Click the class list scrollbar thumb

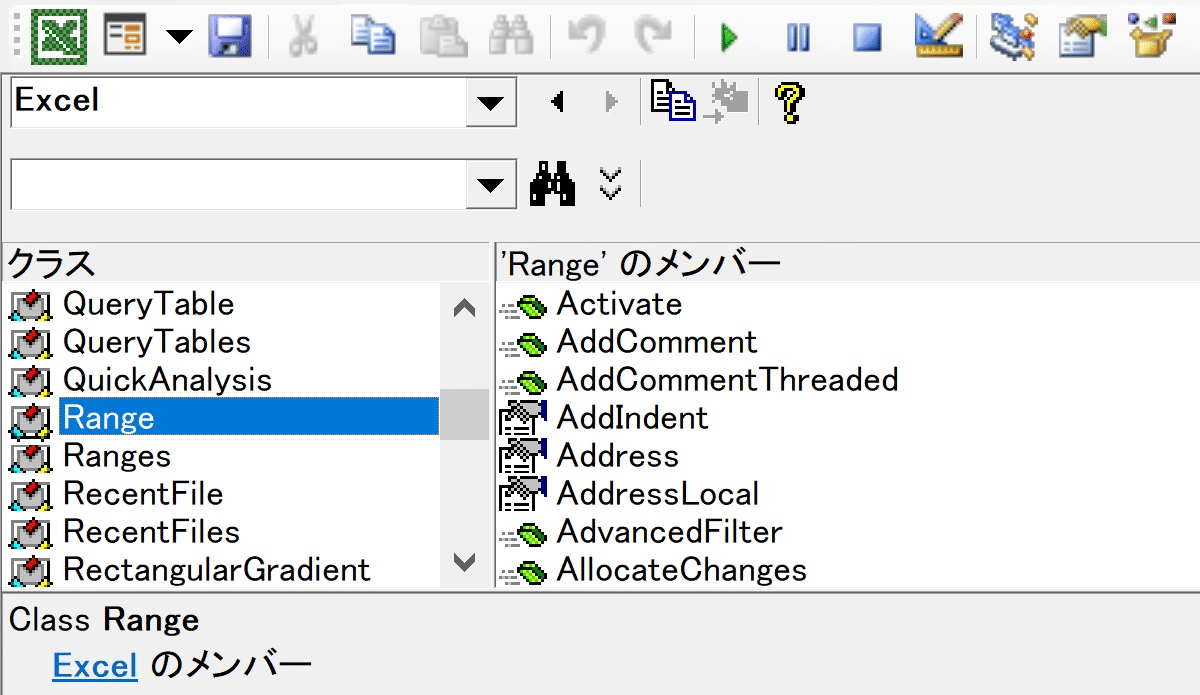click(465, 414)
